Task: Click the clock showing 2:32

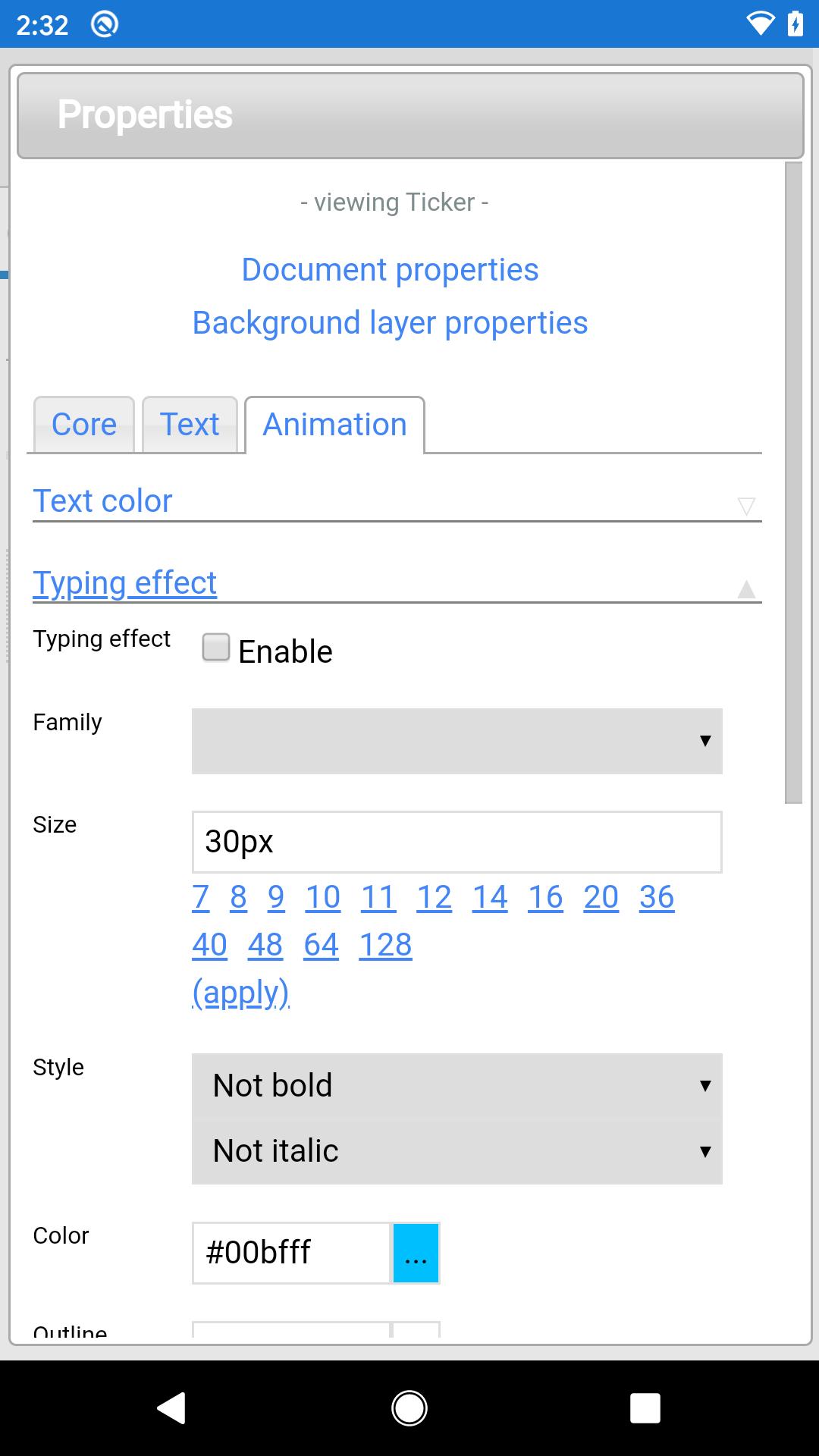Action: [x=42, y=25]
